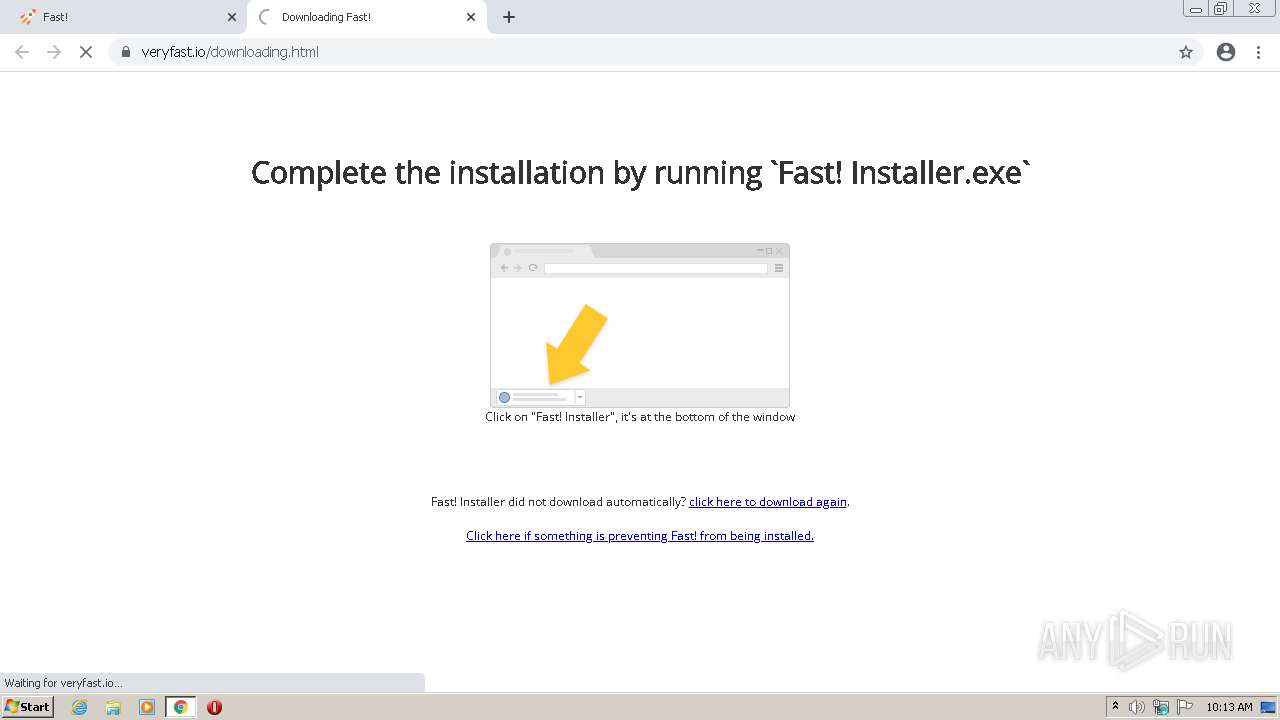Open the Chrome profile menu
The width and height of the screenshot is (1280, 720).
1226,52
